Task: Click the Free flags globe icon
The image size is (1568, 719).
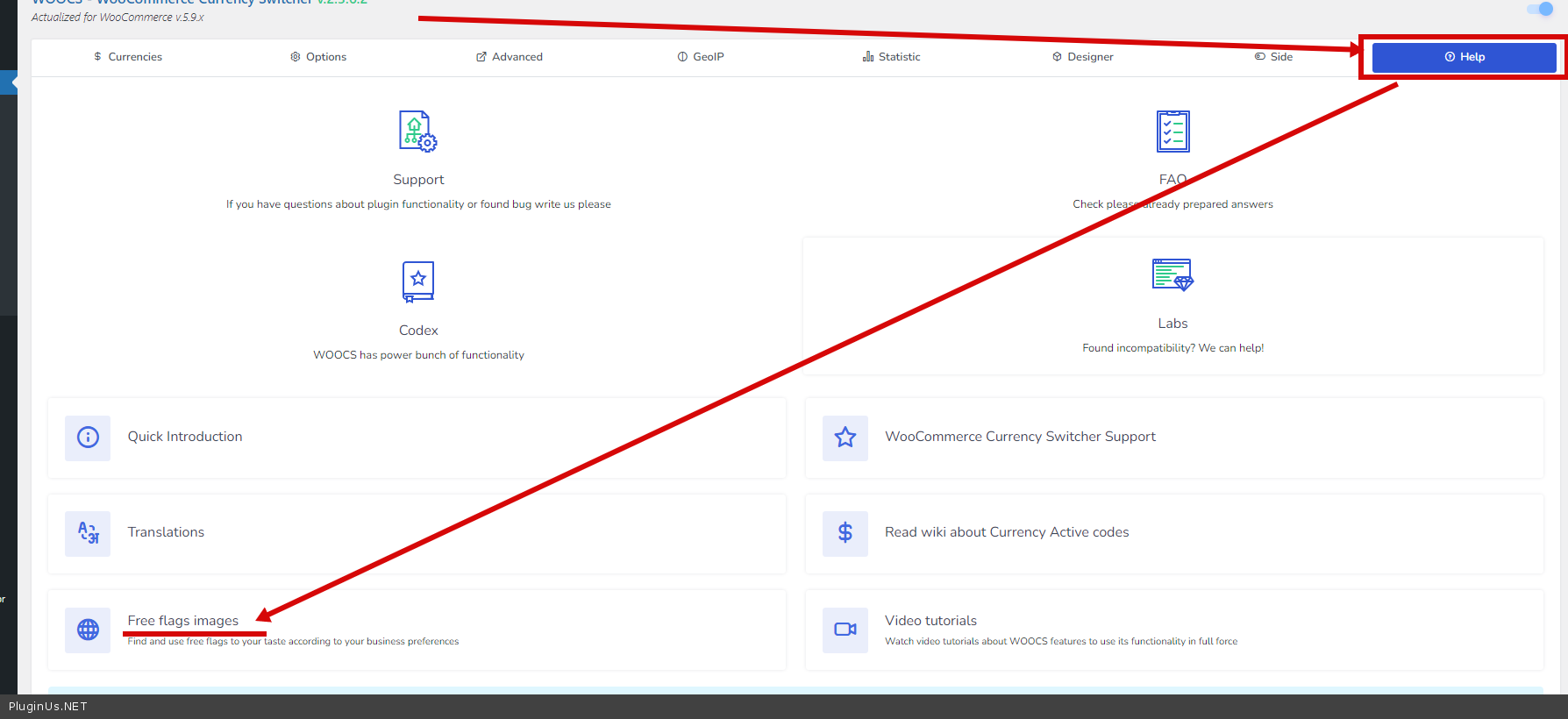Action: (88, 630)
